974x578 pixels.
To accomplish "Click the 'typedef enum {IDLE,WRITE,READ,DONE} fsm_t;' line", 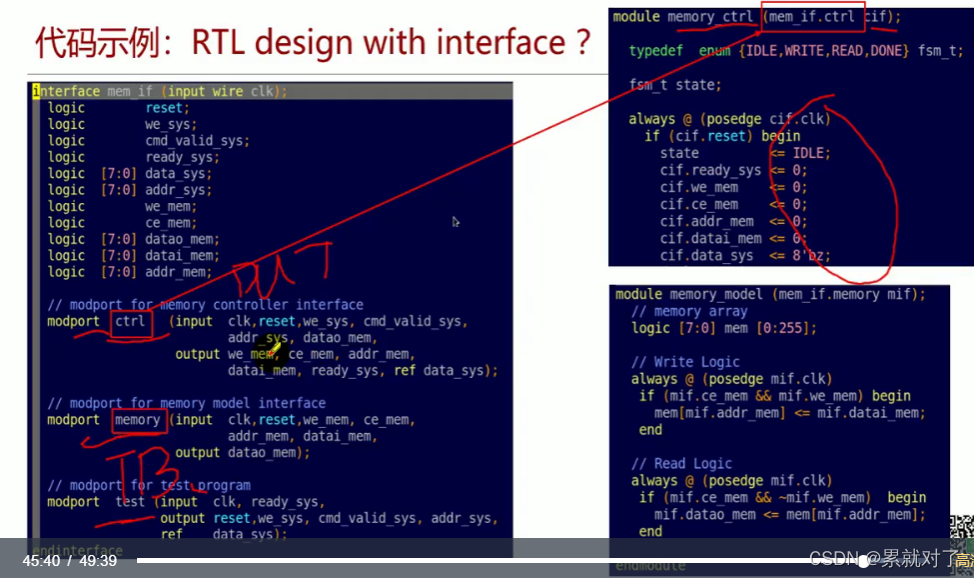I will tap(796, 51).
